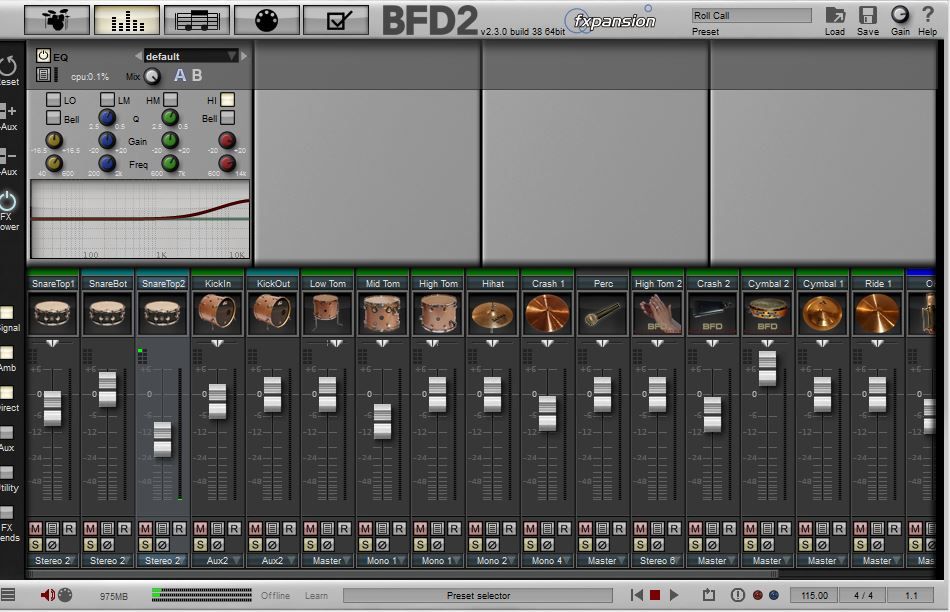Enable the LO band checkbox
950x612 pixels.
coord(53,100)
